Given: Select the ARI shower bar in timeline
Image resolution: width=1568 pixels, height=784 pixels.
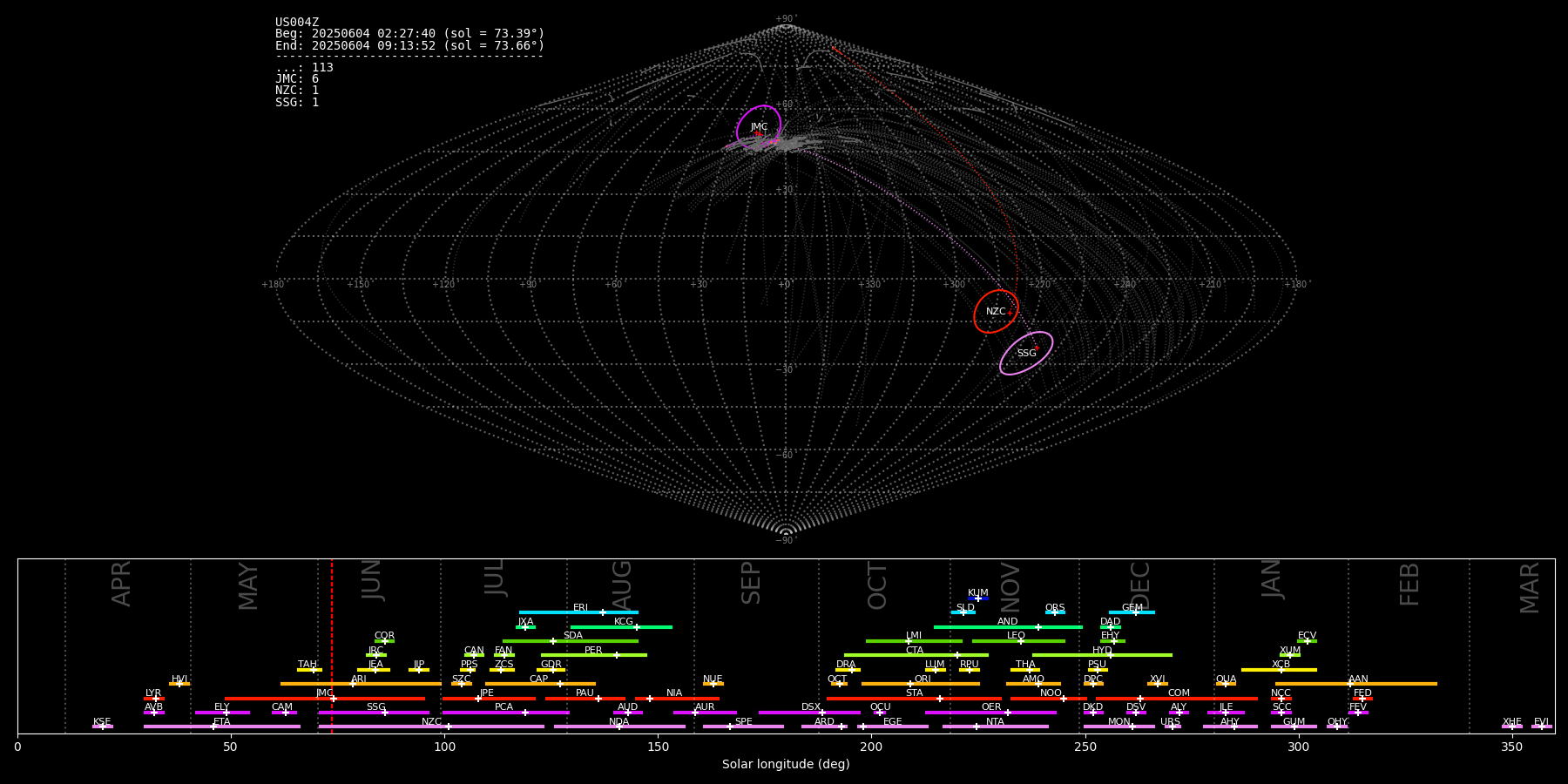Looking at the screenshot, I should (x=361, y=684).
